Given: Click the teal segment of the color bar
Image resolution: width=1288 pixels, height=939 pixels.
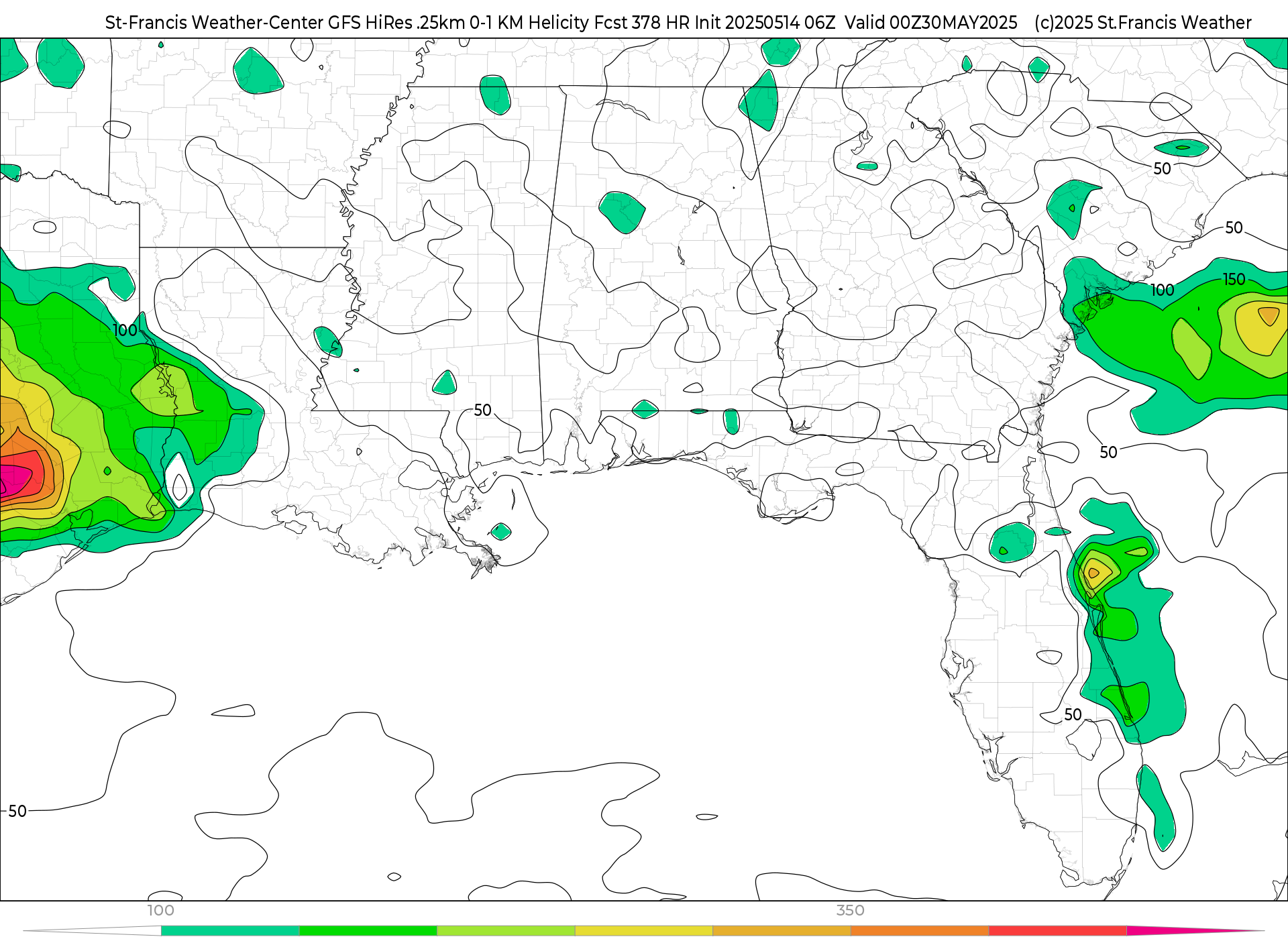Looking at the screenshot, I should point(230,931).
